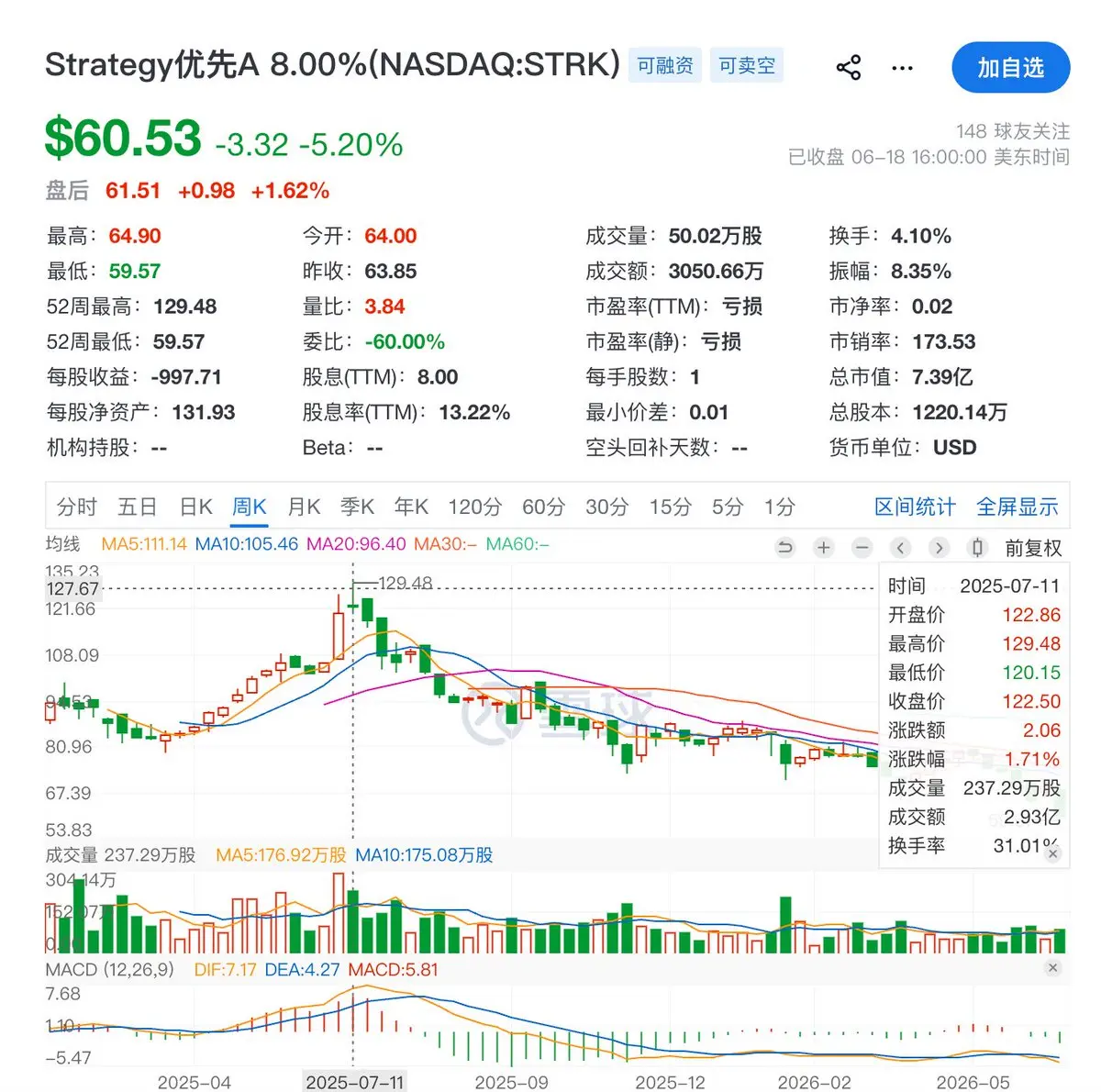This screenshot has width=1101, height=1092.
Task: Click the share icon near the title
Action: pyautogui.click(x=849, y=67)
